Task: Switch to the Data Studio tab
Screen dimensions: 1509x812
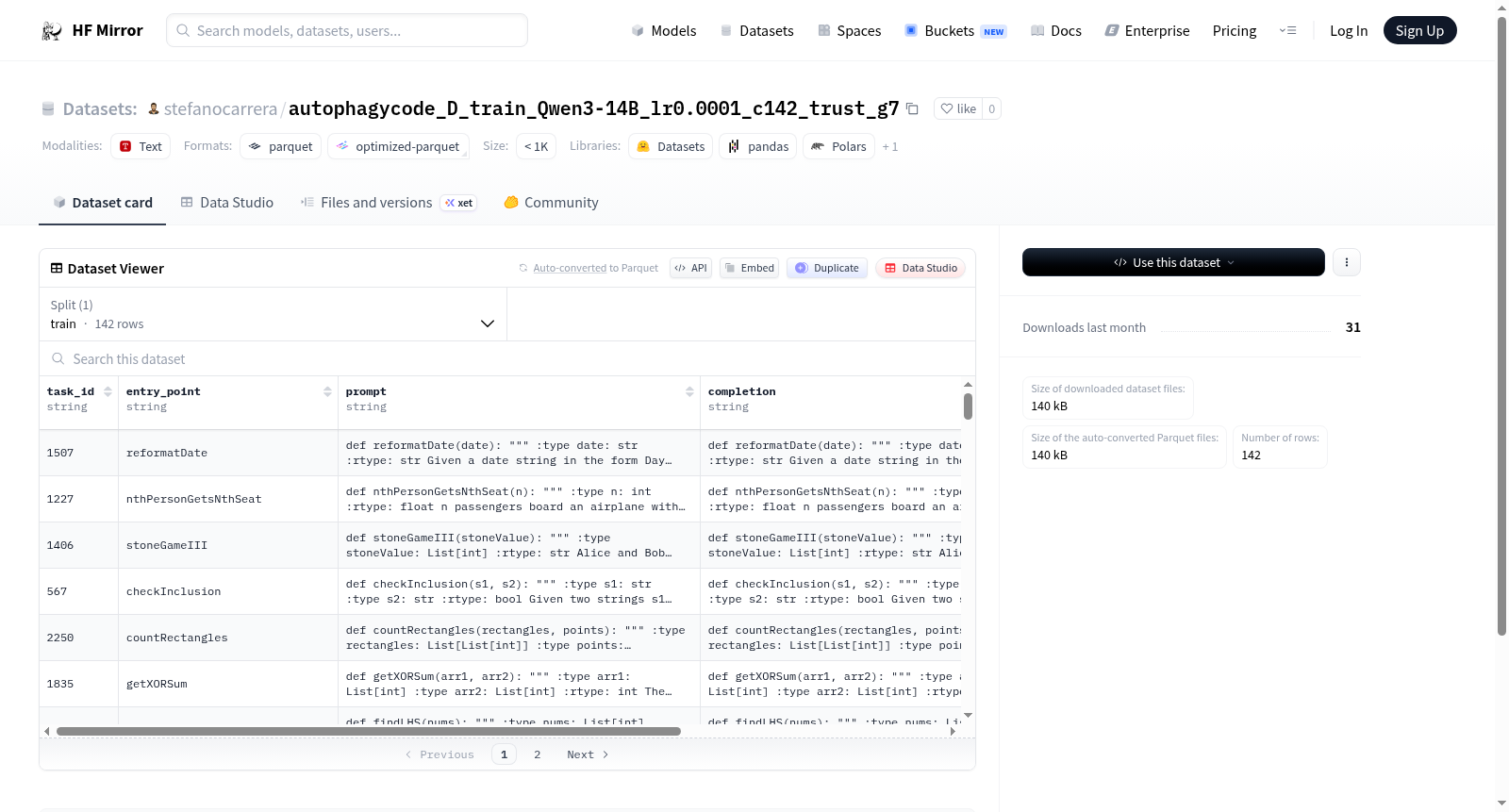Action: pyautogui.click(x=226, y=203)
